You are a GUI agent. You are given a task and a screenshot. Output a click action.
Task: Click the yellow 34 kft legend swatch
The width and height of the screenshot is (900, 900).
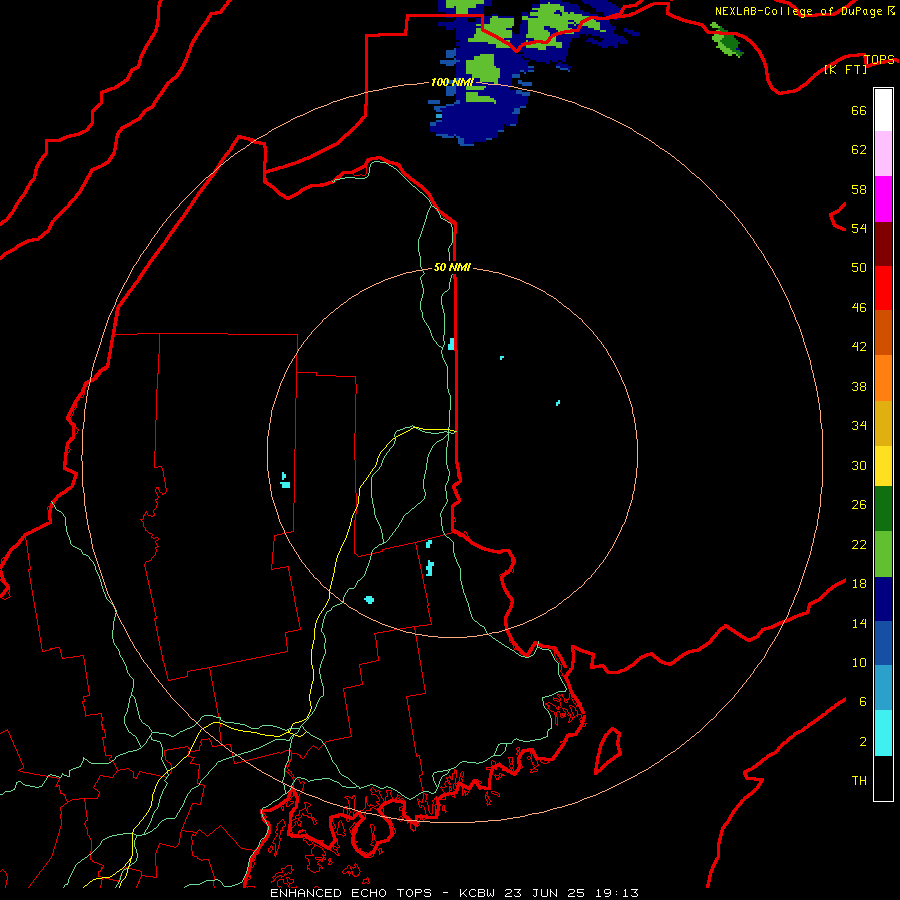pos(883,466)
